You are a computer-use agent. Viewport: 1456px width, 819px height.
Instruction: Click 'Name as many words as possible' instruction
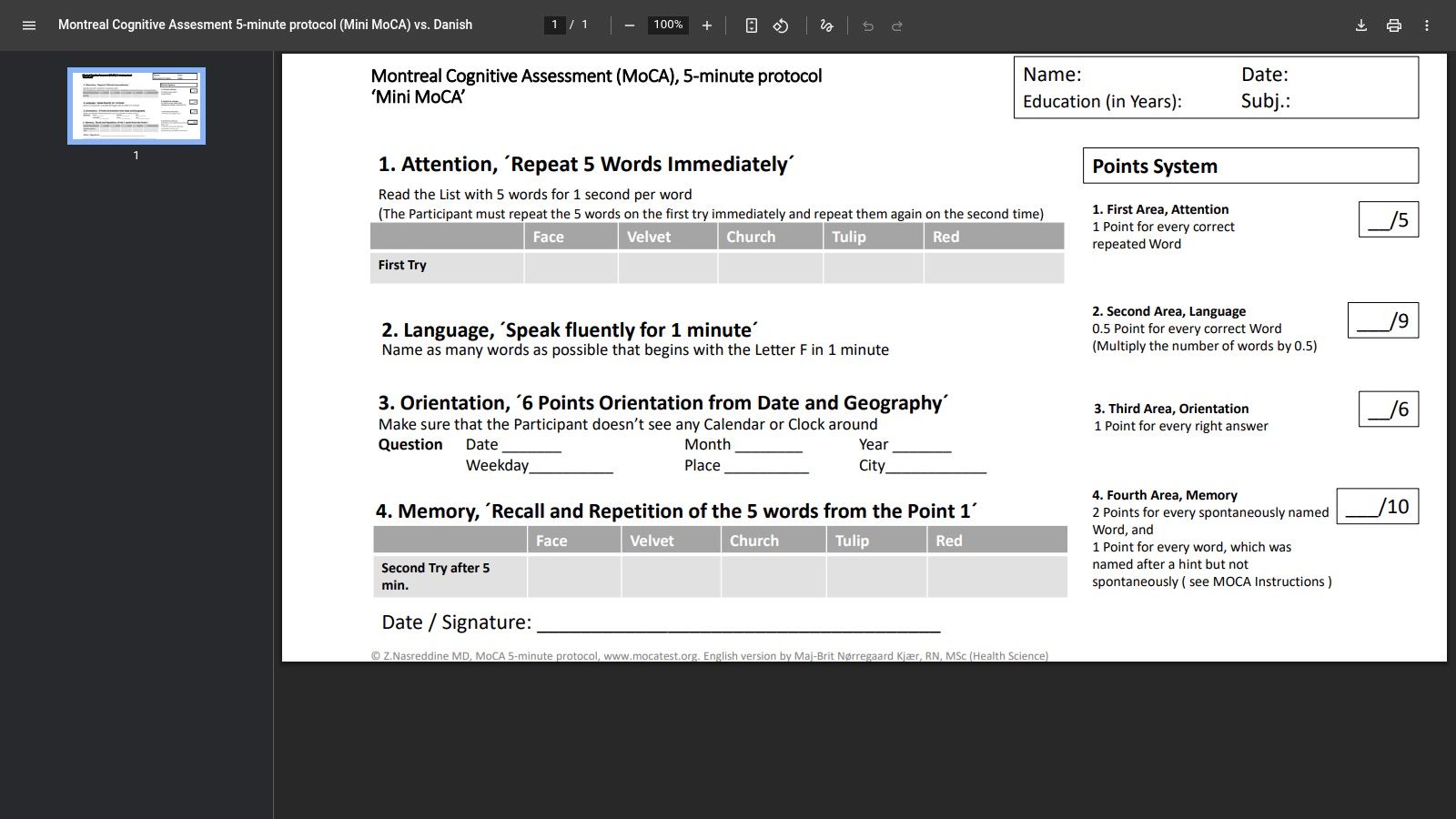point(635,349)
